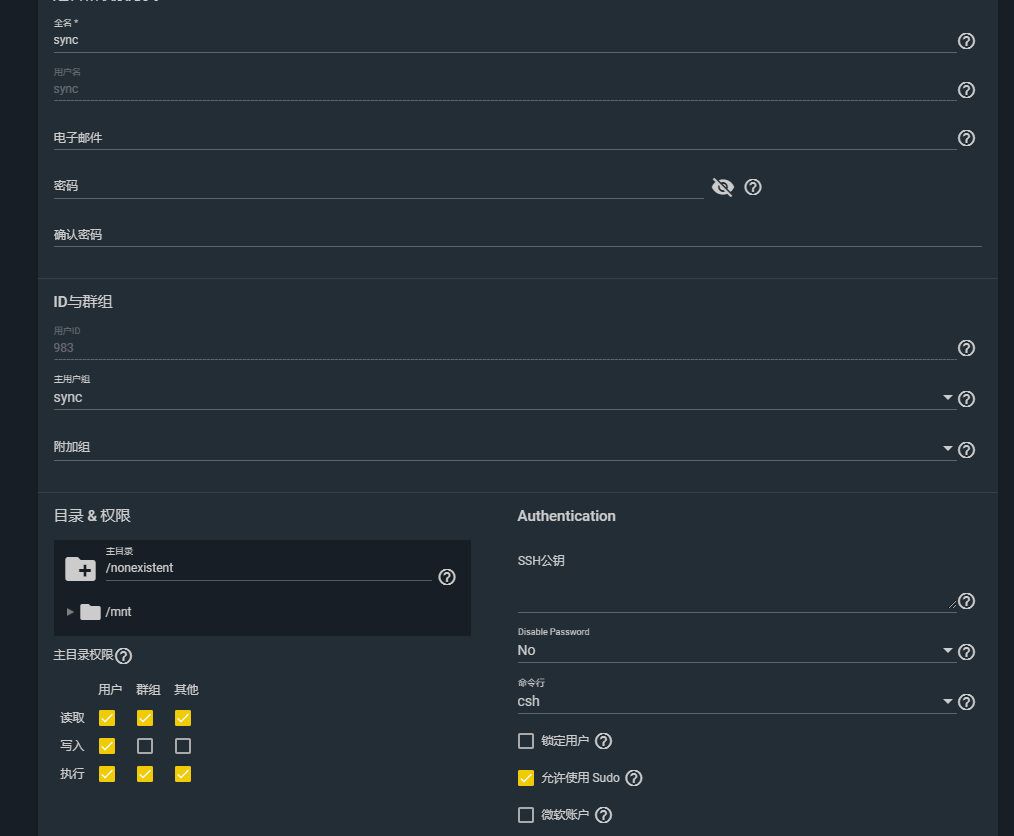1014x836 pixels.
Task: Toggle password visibility eye icon
Action: (722, 187)
